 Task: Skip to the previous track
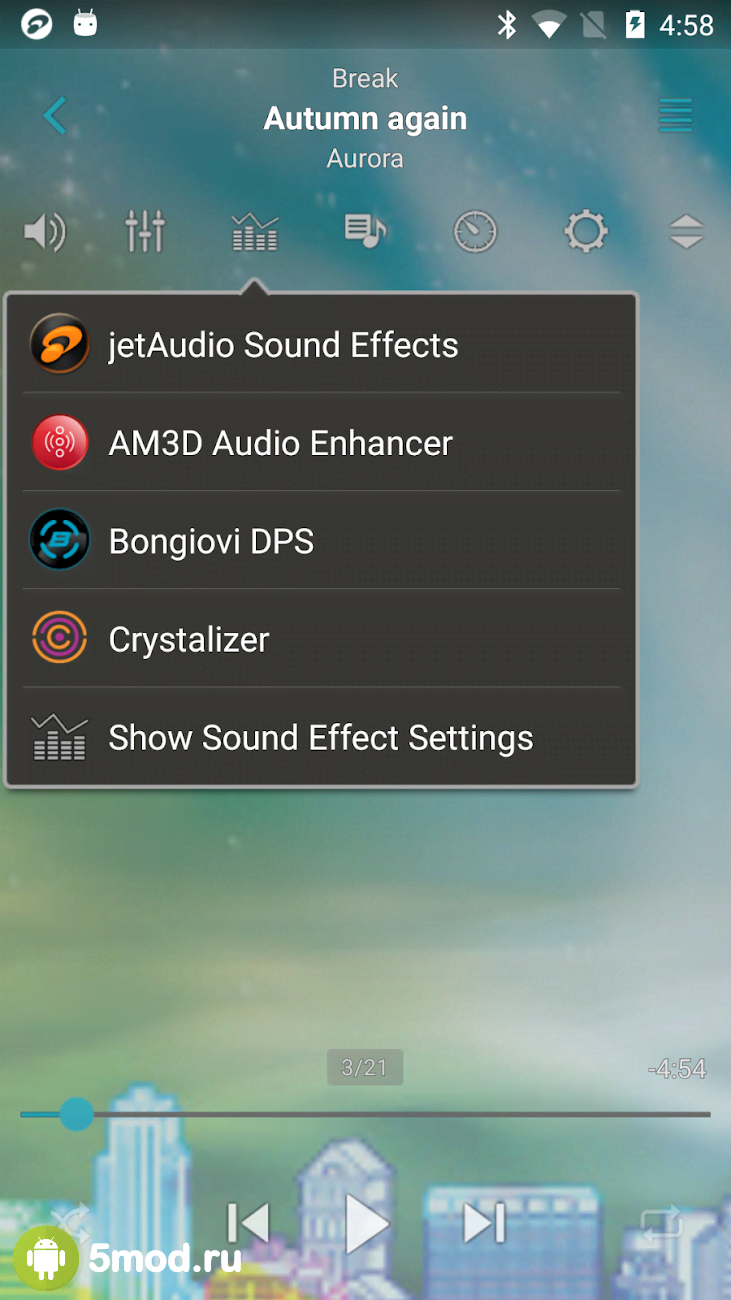pyautogui.click(x=248, y=1223)
